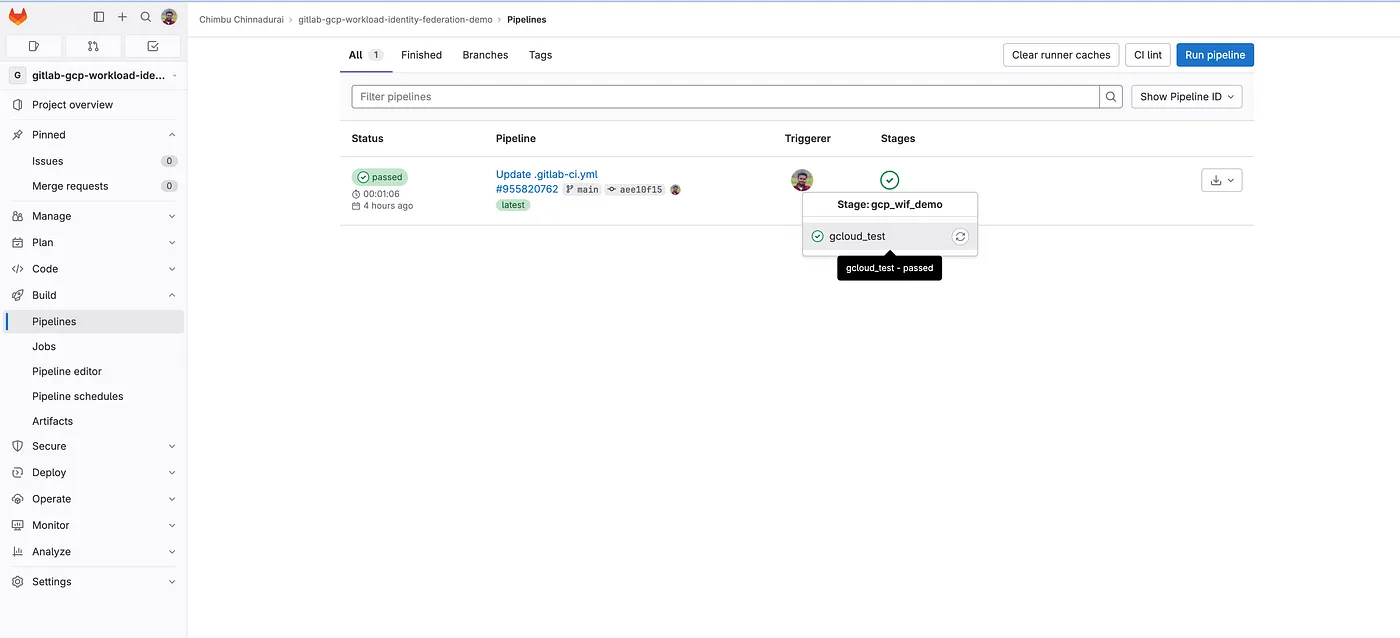This screenshot has width=1400, height=638.
Task: Open pipeline #955820762 link
Action: pyautogui.click(x=527, y=189)
